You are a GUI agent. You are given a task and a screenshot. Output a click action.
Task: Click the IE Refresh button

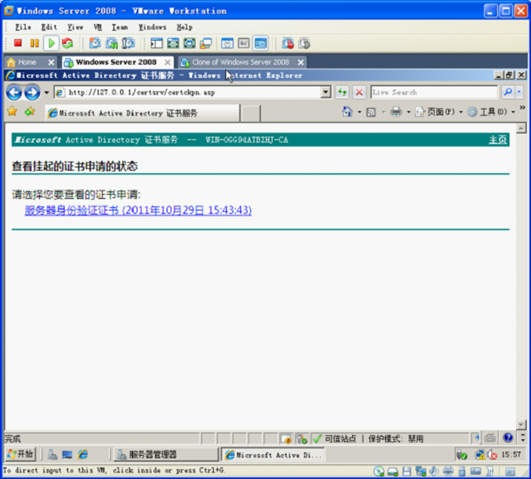[342, 92]
